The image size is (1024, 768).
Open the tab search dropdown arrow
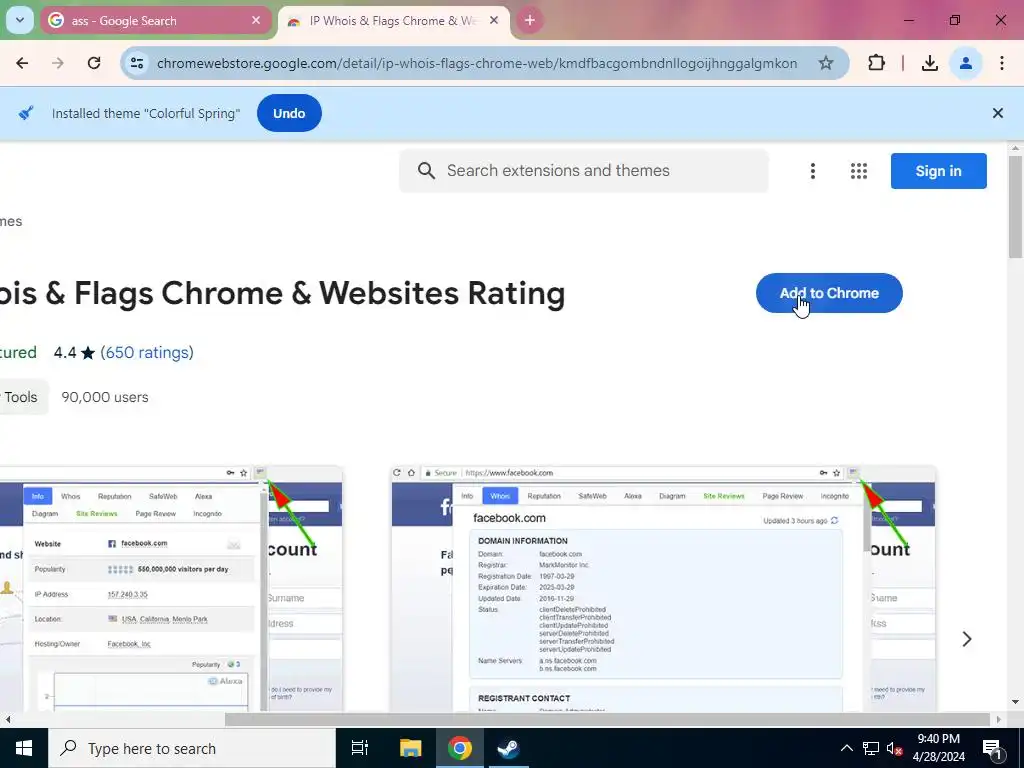[x=20, y=20]
